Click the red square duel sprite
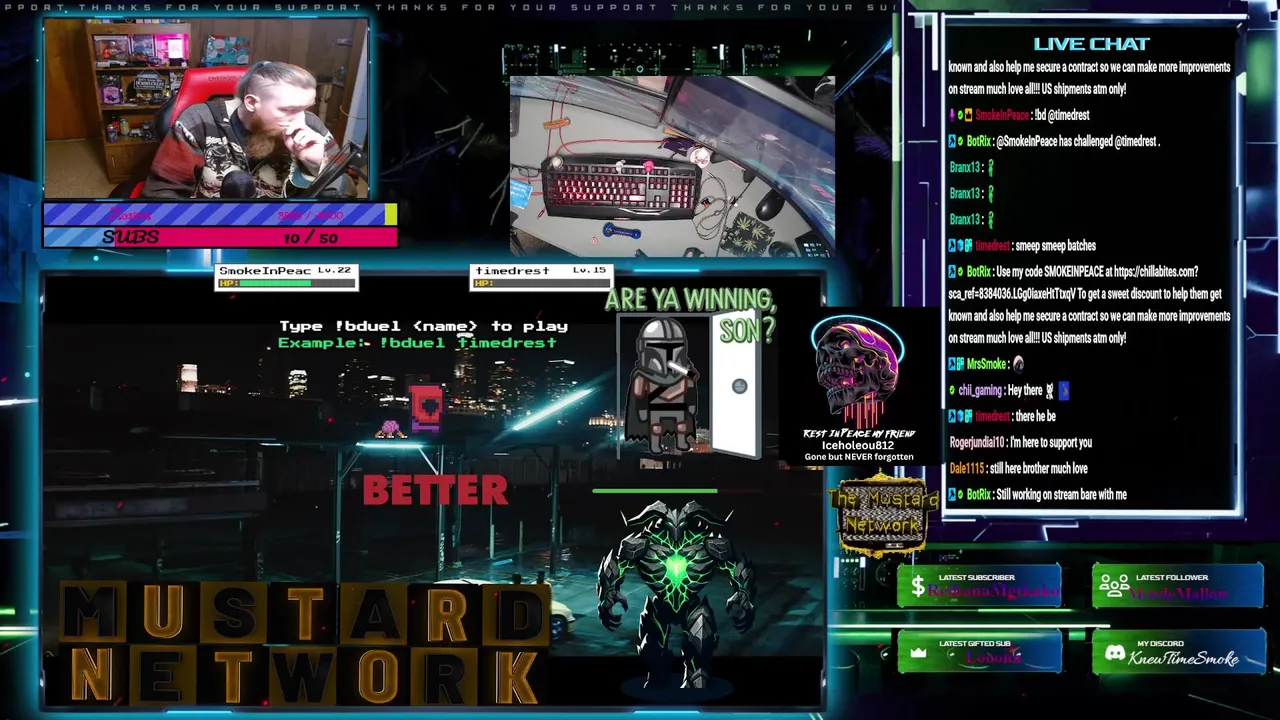The width and height of the screenshot is (1280, 720). pos(426,408)
